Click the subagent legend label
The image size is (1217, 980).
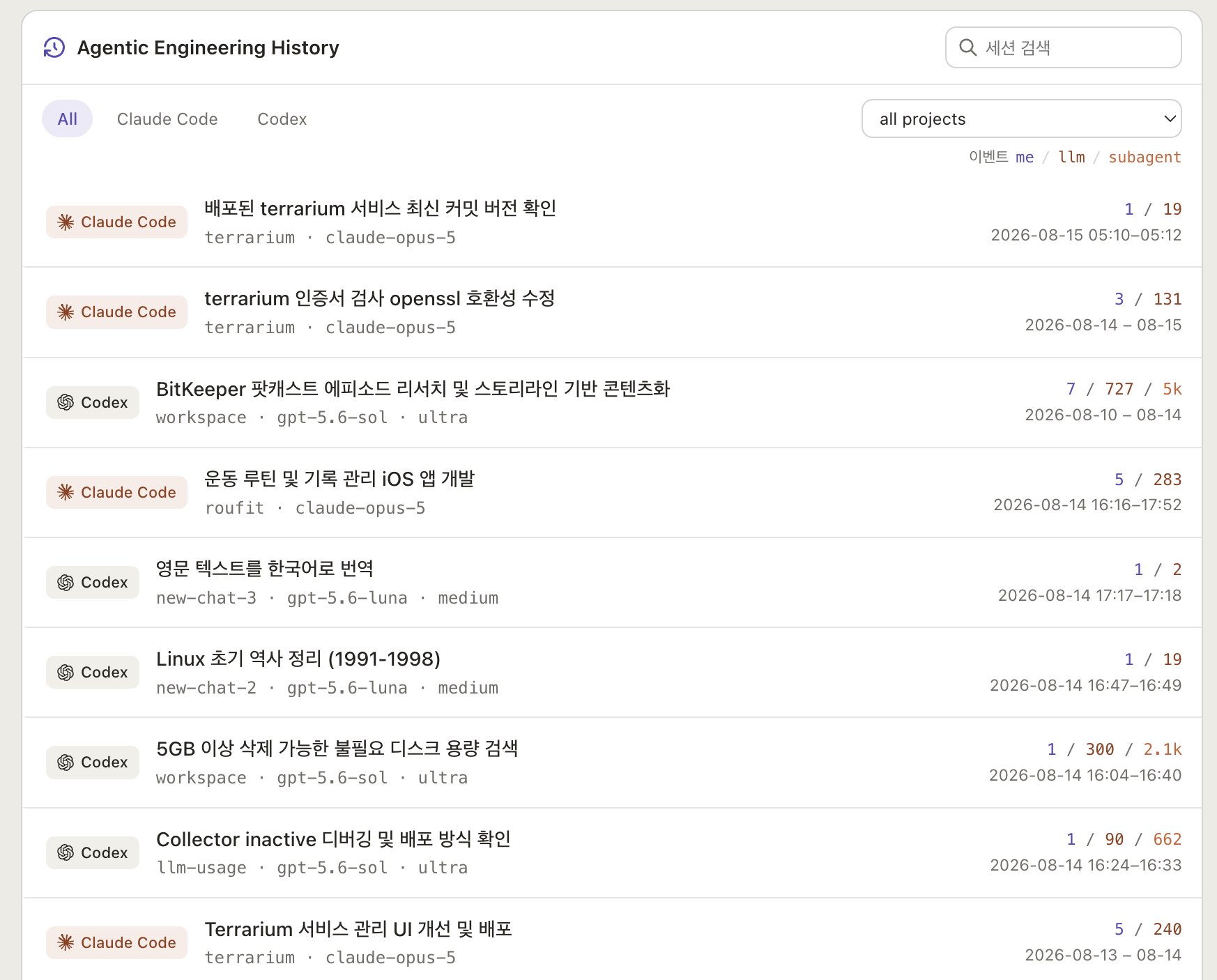point(1145,157)
